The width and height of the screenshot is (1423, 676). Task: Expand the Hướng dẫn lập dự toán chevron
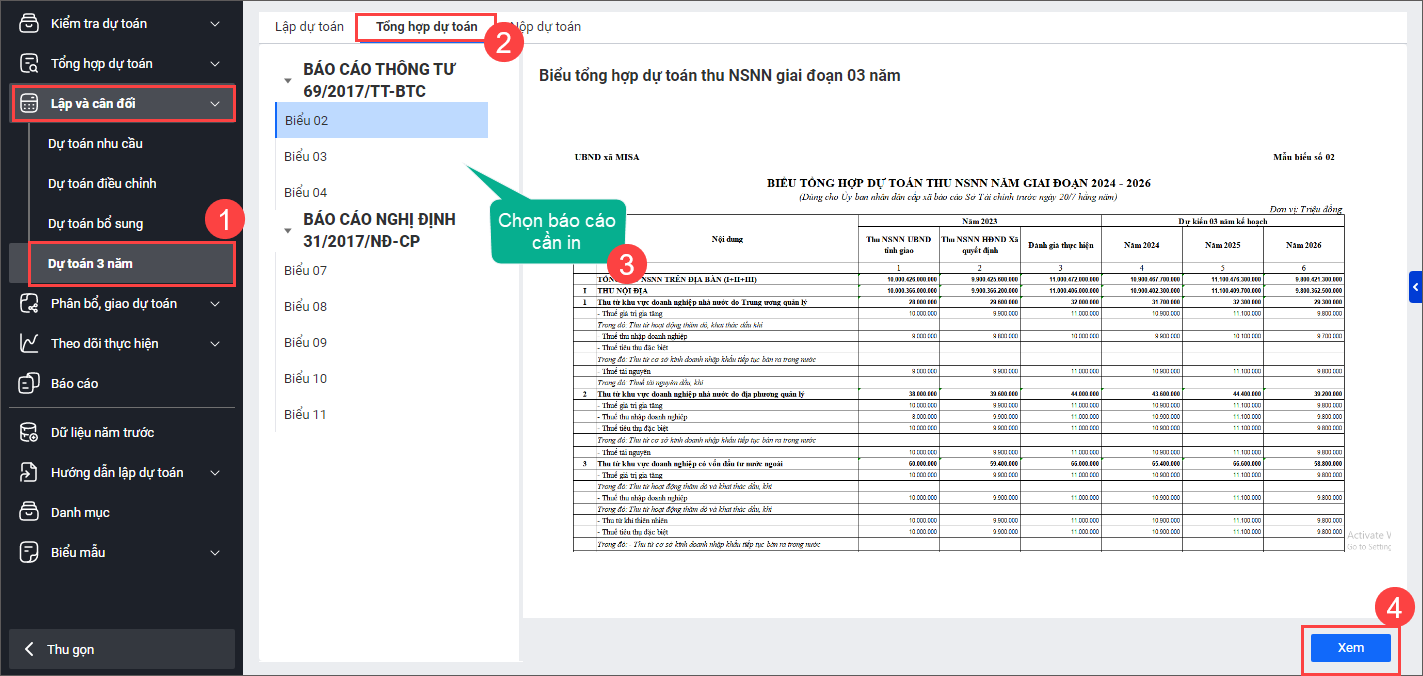pyautogui.click(x=215, y=472)
